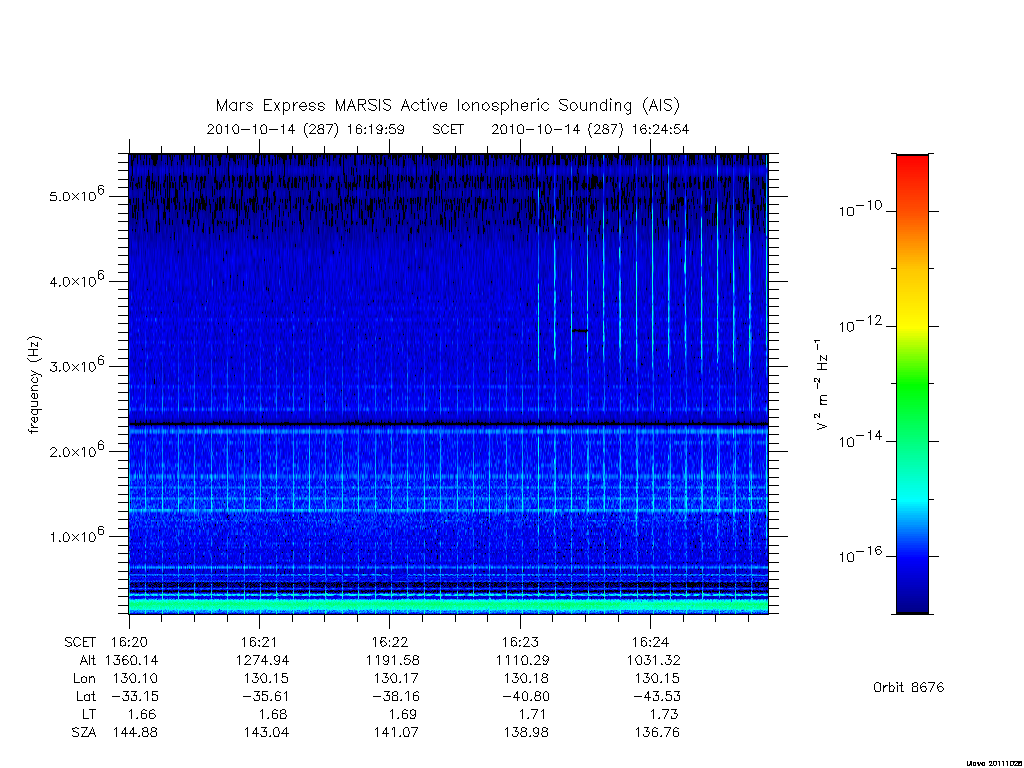Click the 1.0×10^6 frequency tick label
The image size is (1024, 768).
click(x=76, y=536)
